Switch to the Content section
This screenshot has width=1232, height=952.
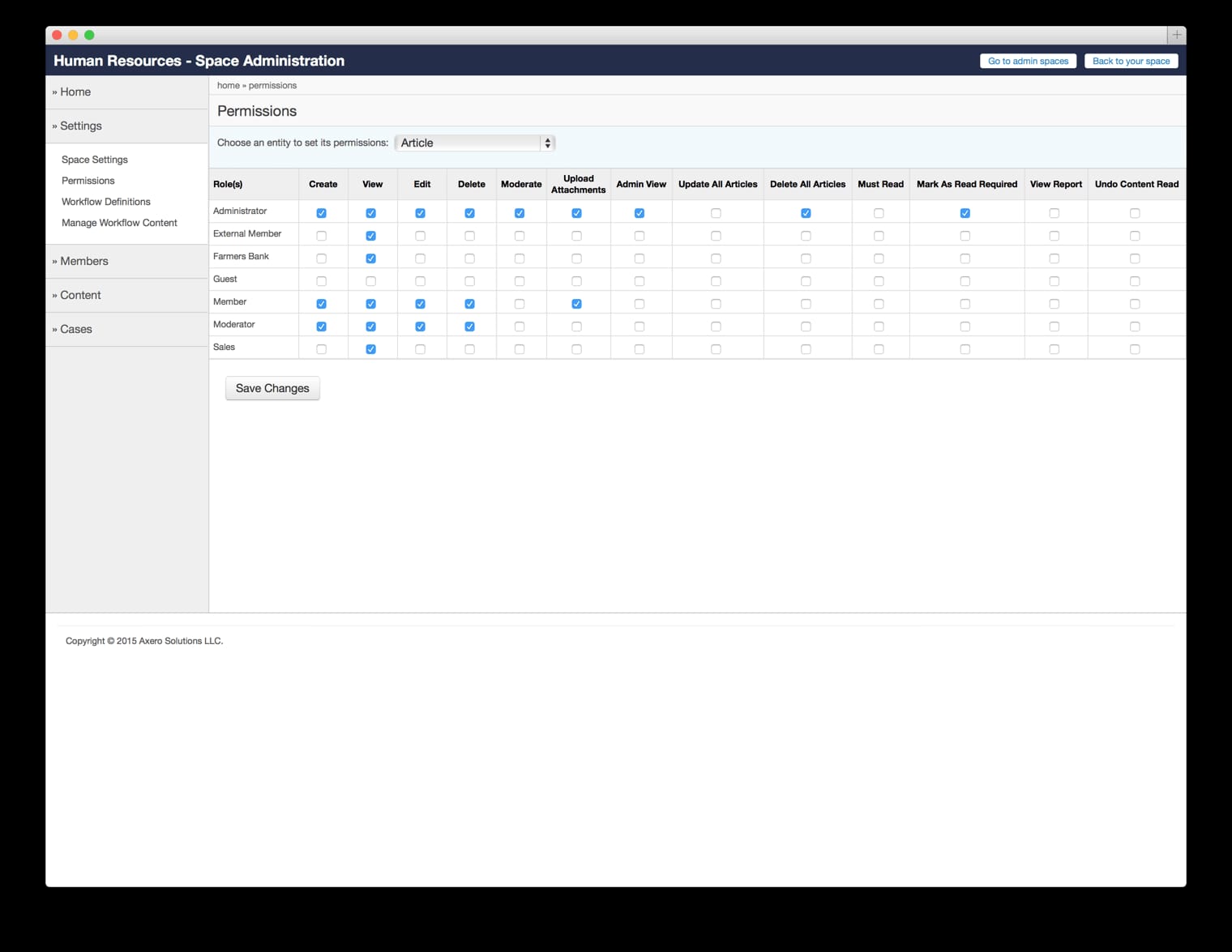pos(80,295)
